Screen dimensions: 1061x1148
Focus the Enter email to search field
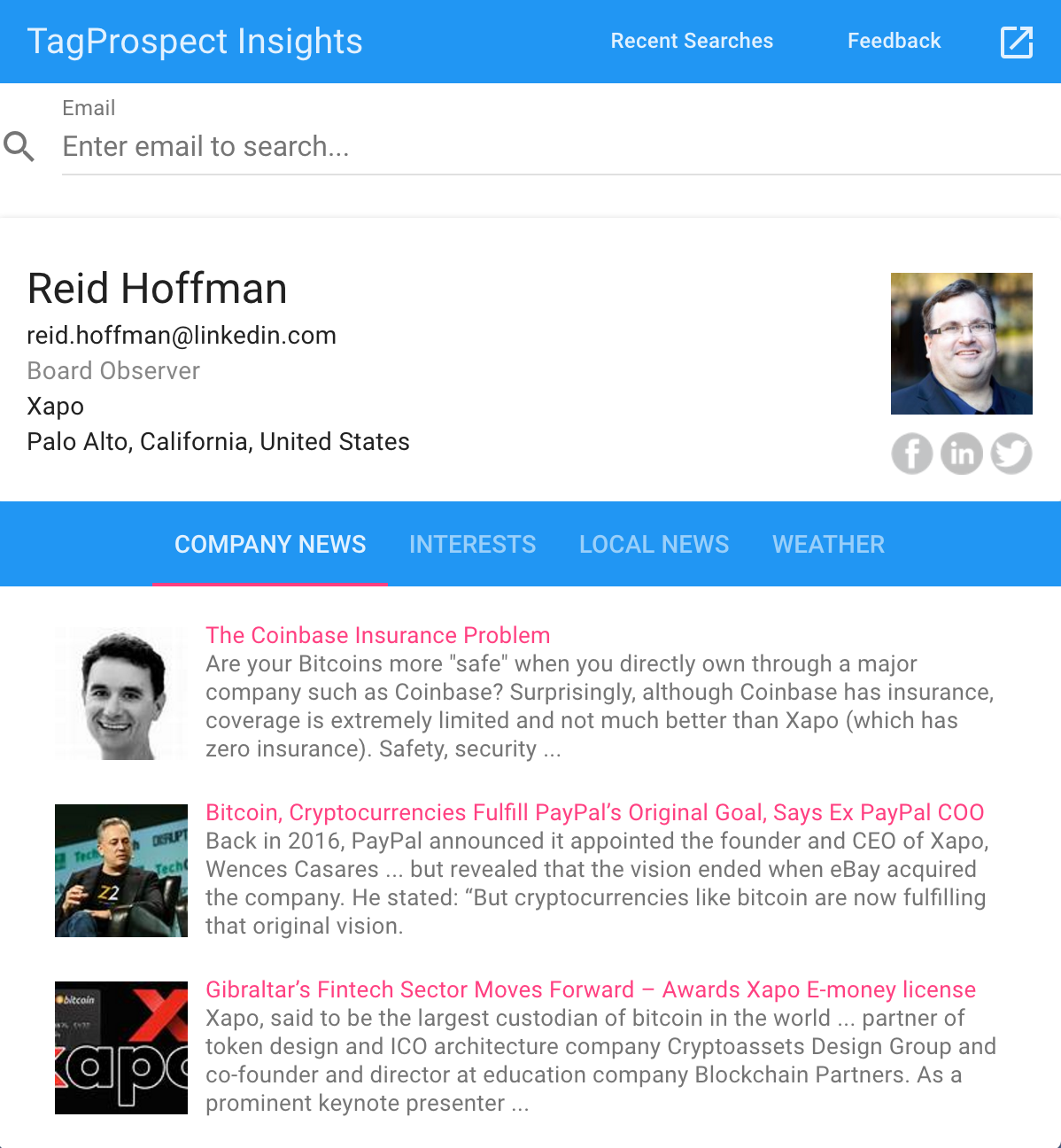pos(561,146)
